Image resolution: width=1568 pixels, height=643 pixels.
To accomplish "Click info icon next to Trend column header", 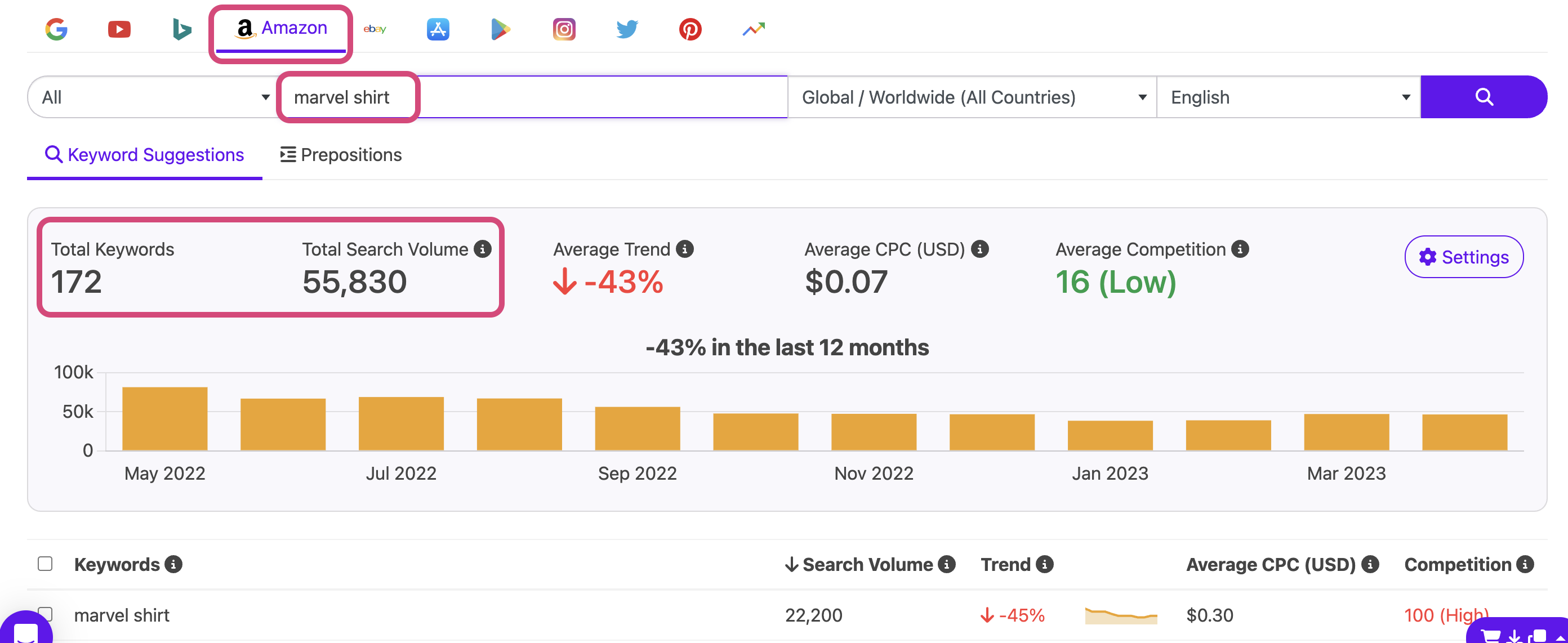I will click(x=1045, y=564).
